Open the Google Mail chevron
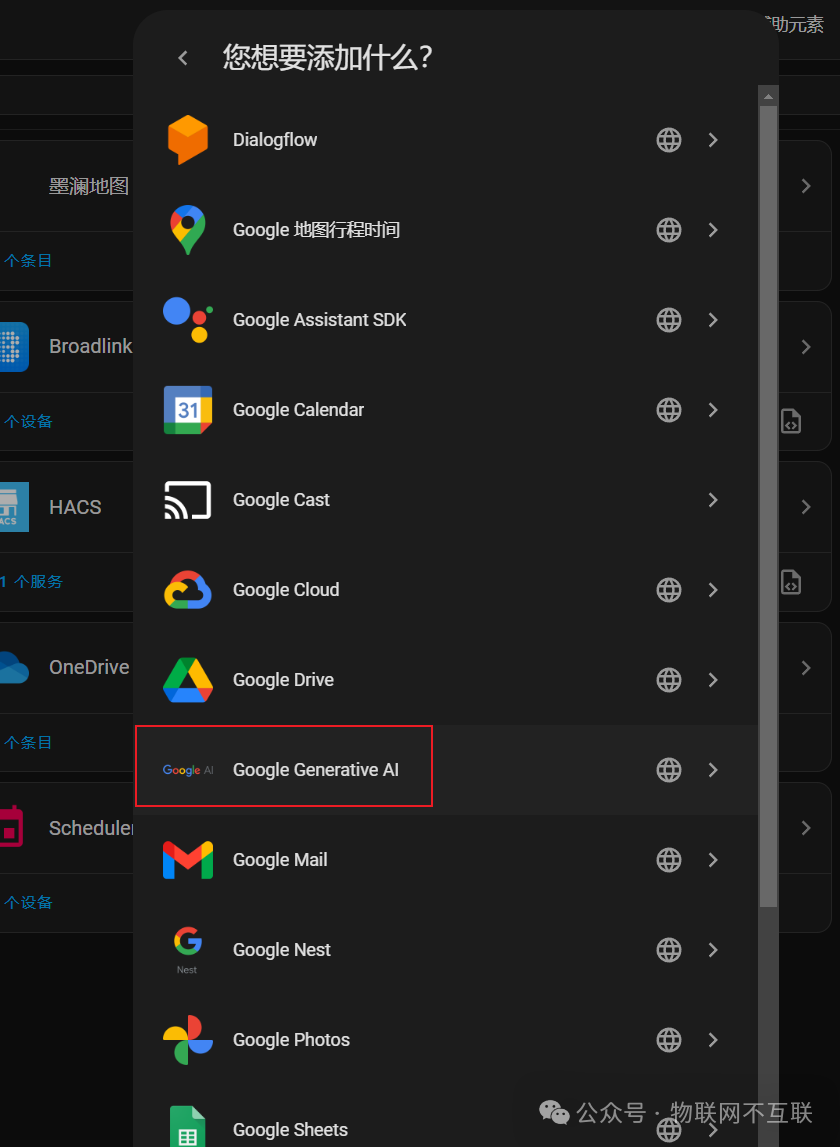 tap(713, 860)
